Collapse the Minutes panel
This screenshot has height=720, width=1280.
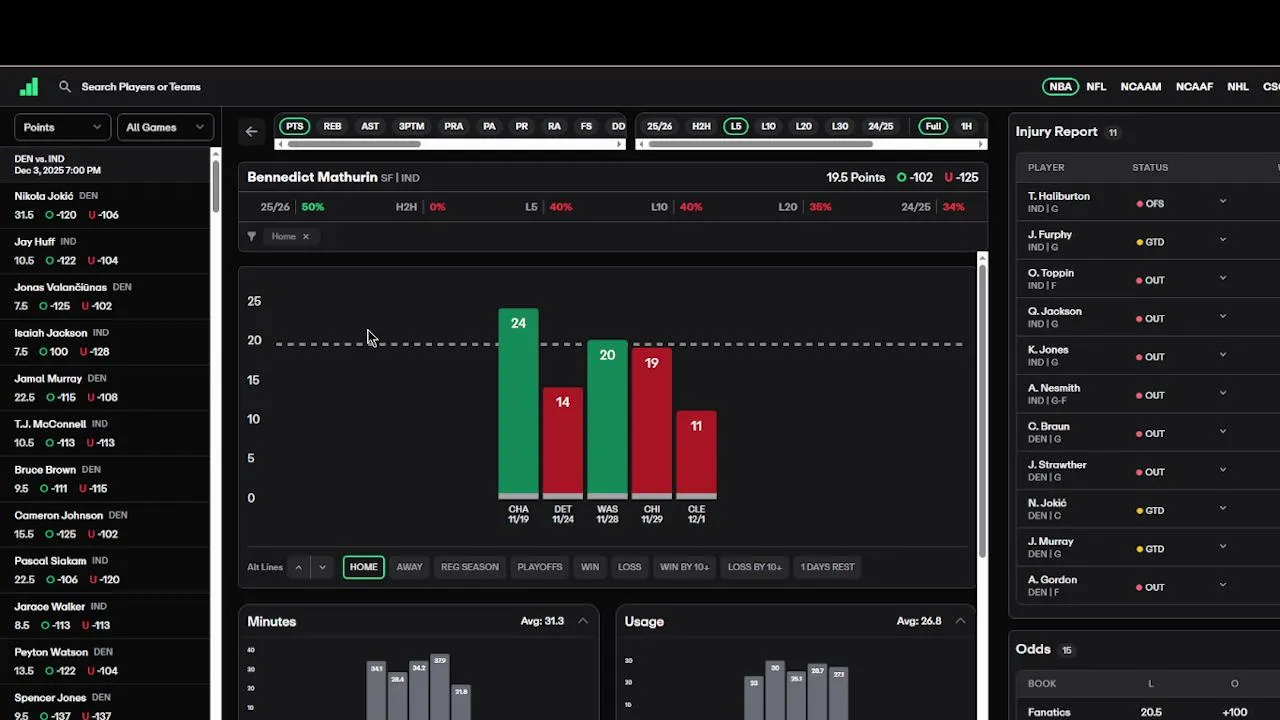coord(583,621)
